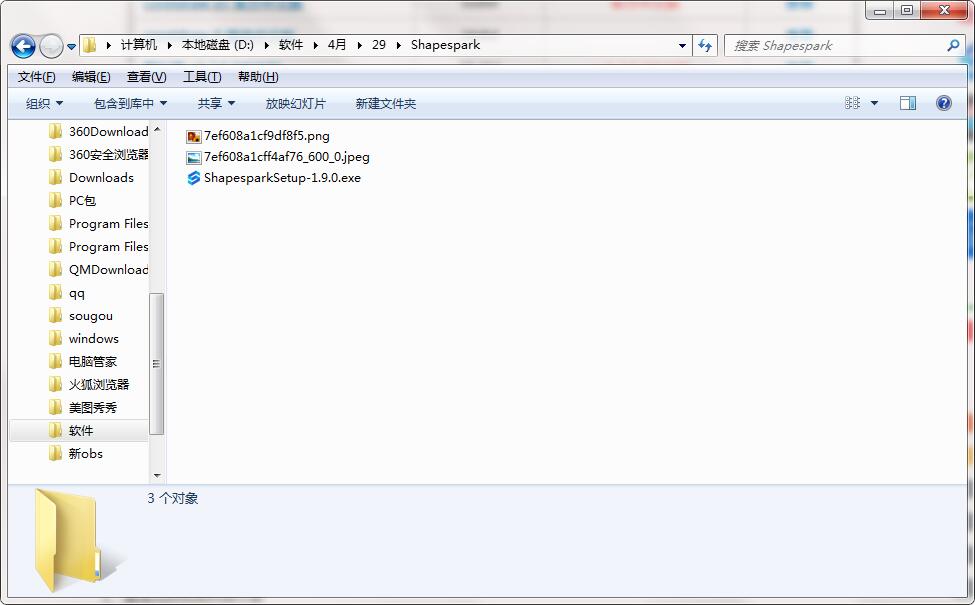Open the 文件(F) menu
The width and height of the screenshot is (975, 605).
point(37,76)
